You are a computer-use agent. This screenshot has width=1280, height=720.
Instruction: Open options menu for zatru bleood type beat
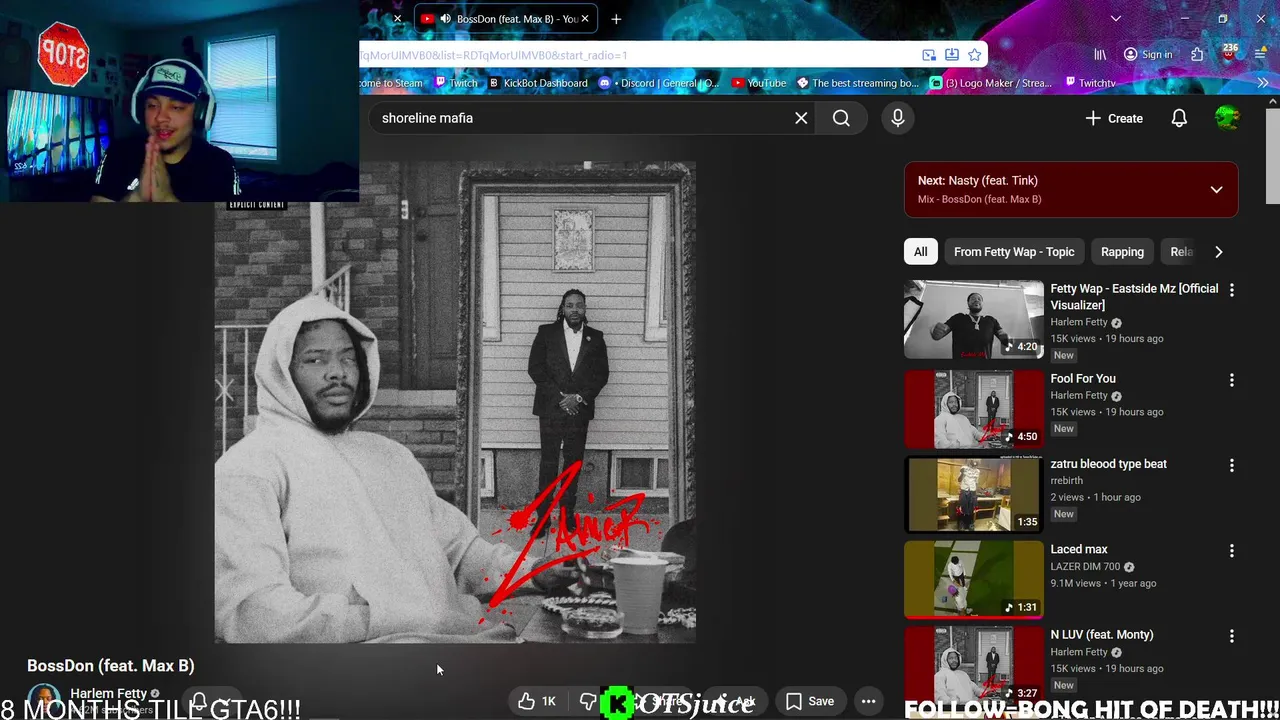point(1232,465)
